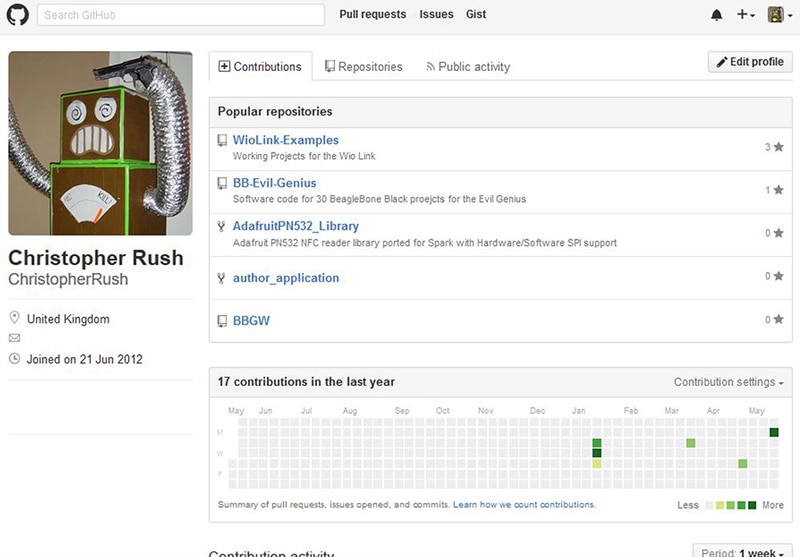Click the darkest green legend square near More
Screen dimensions: 800x557
pyautogui.click(x=752, y=505)
